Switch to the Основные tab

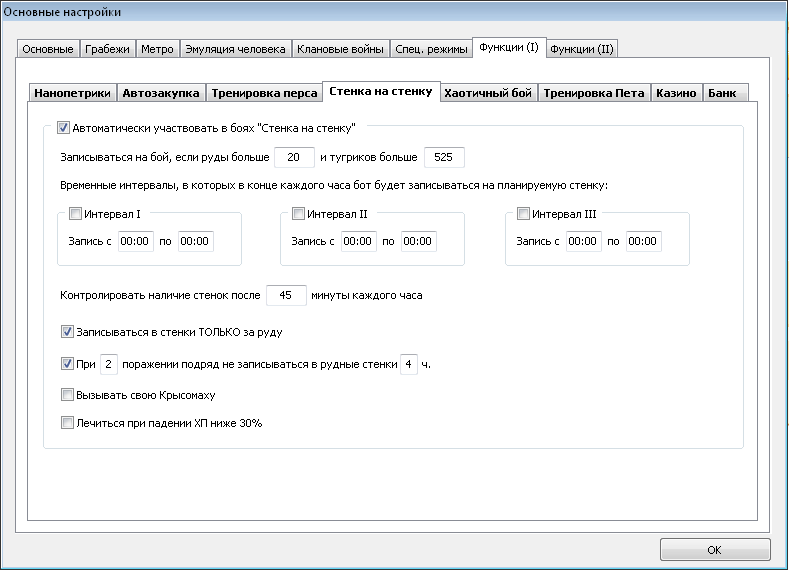coord(48,49)
